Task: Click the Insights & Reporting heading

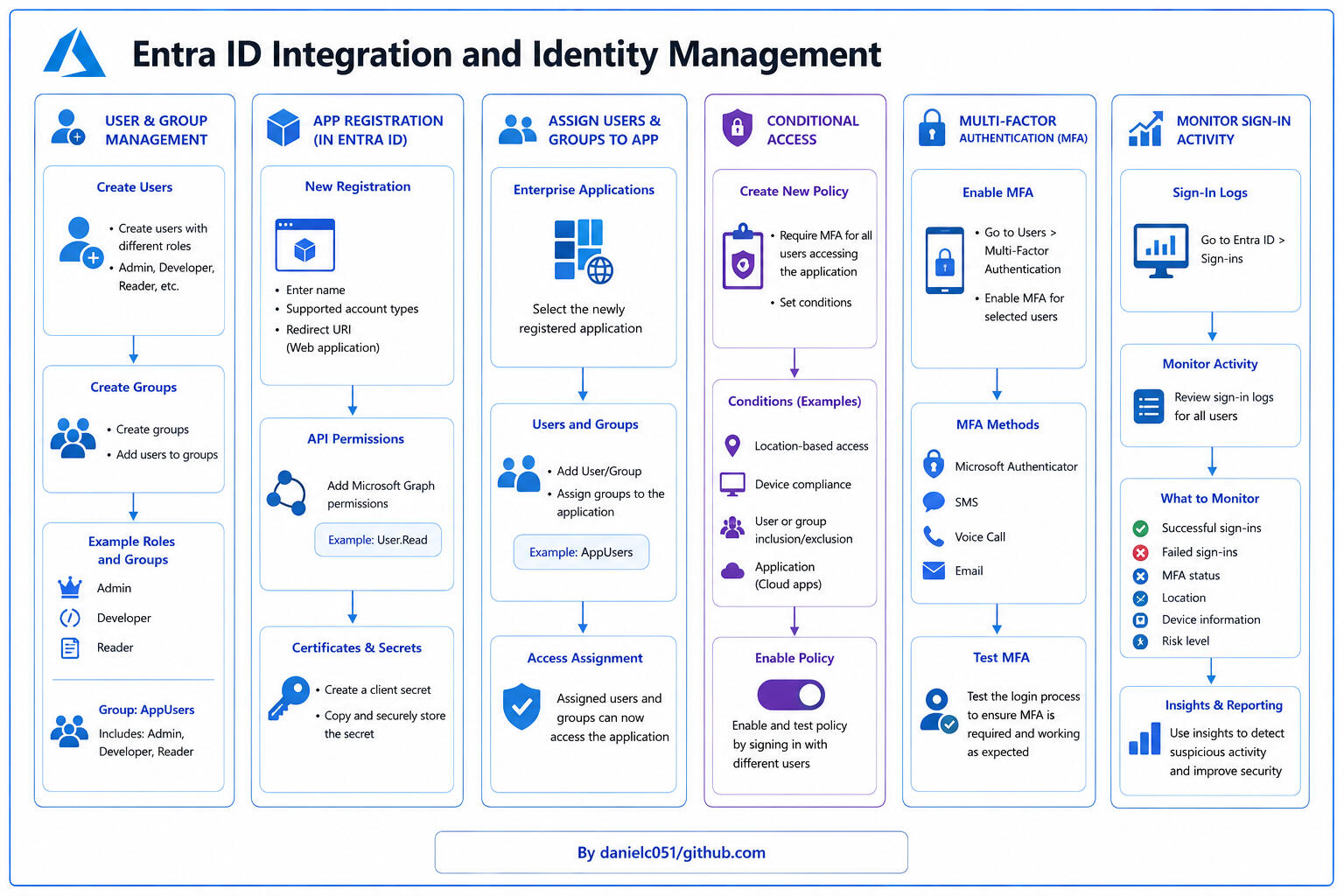Action: [x=1223, y=705]
